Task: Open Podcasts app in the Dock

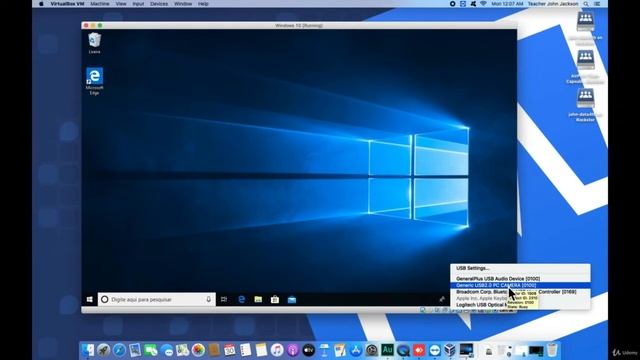Action: [293, 350]
